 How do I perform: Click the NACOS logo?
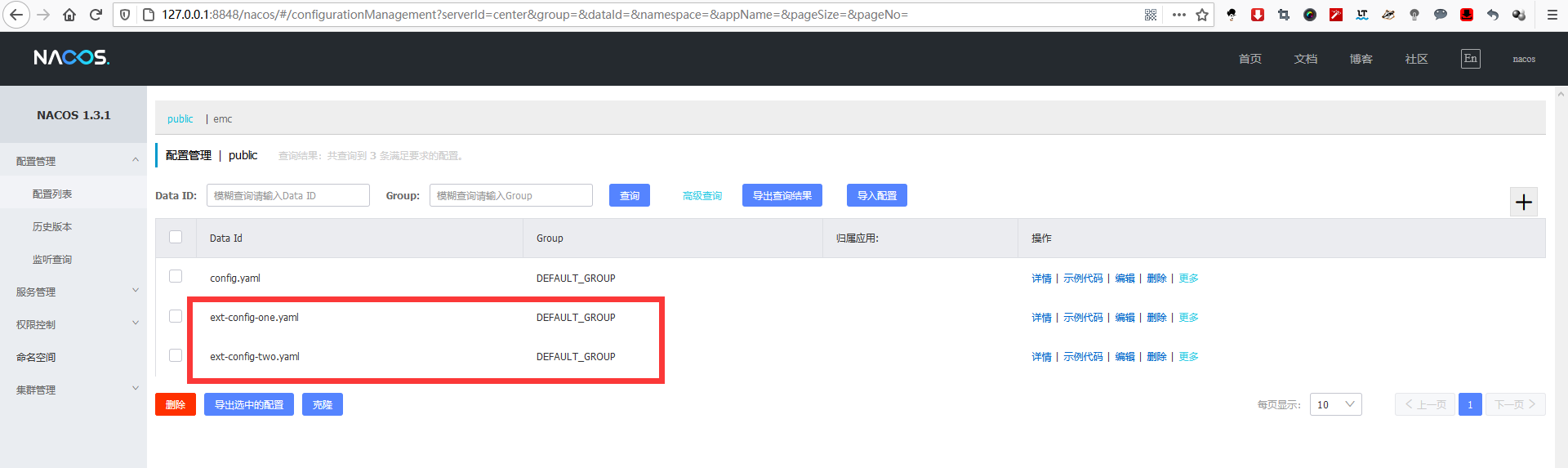71,57
